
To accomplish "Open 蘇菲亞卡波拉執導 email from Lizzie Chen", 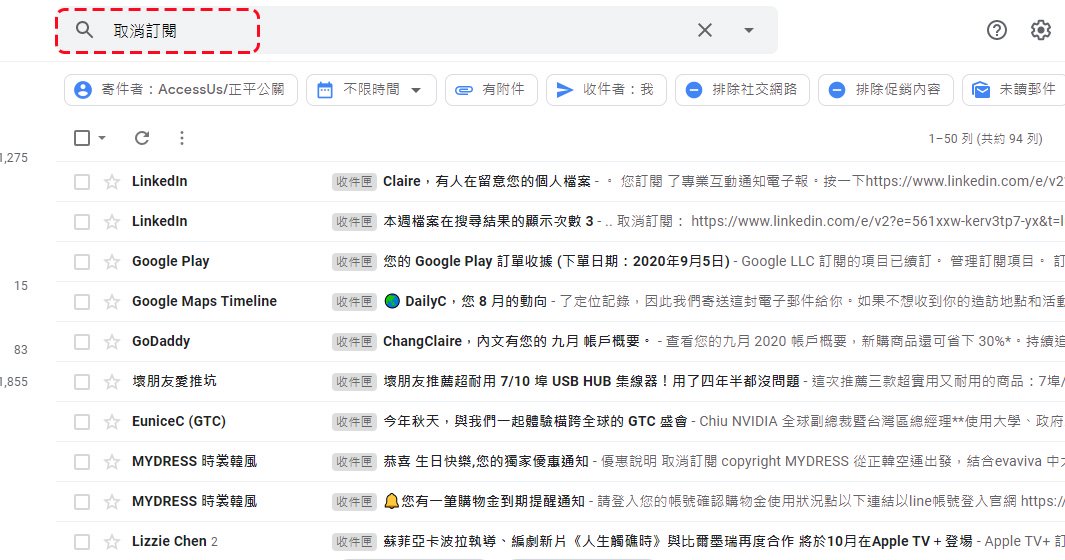I will [678, 542].
